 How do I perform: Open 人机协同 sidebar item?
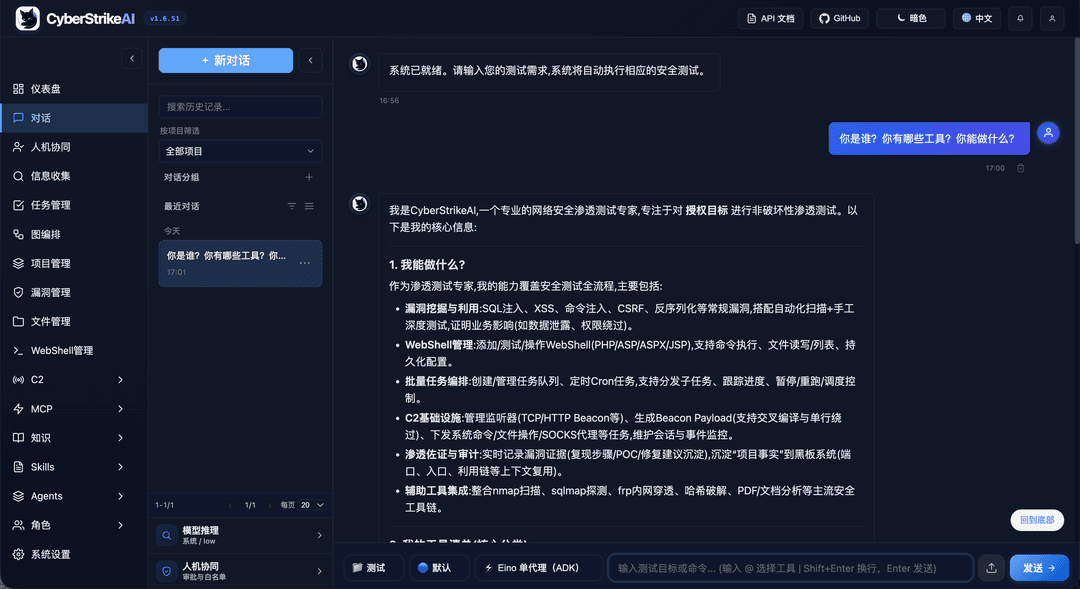tap(74, 147)
